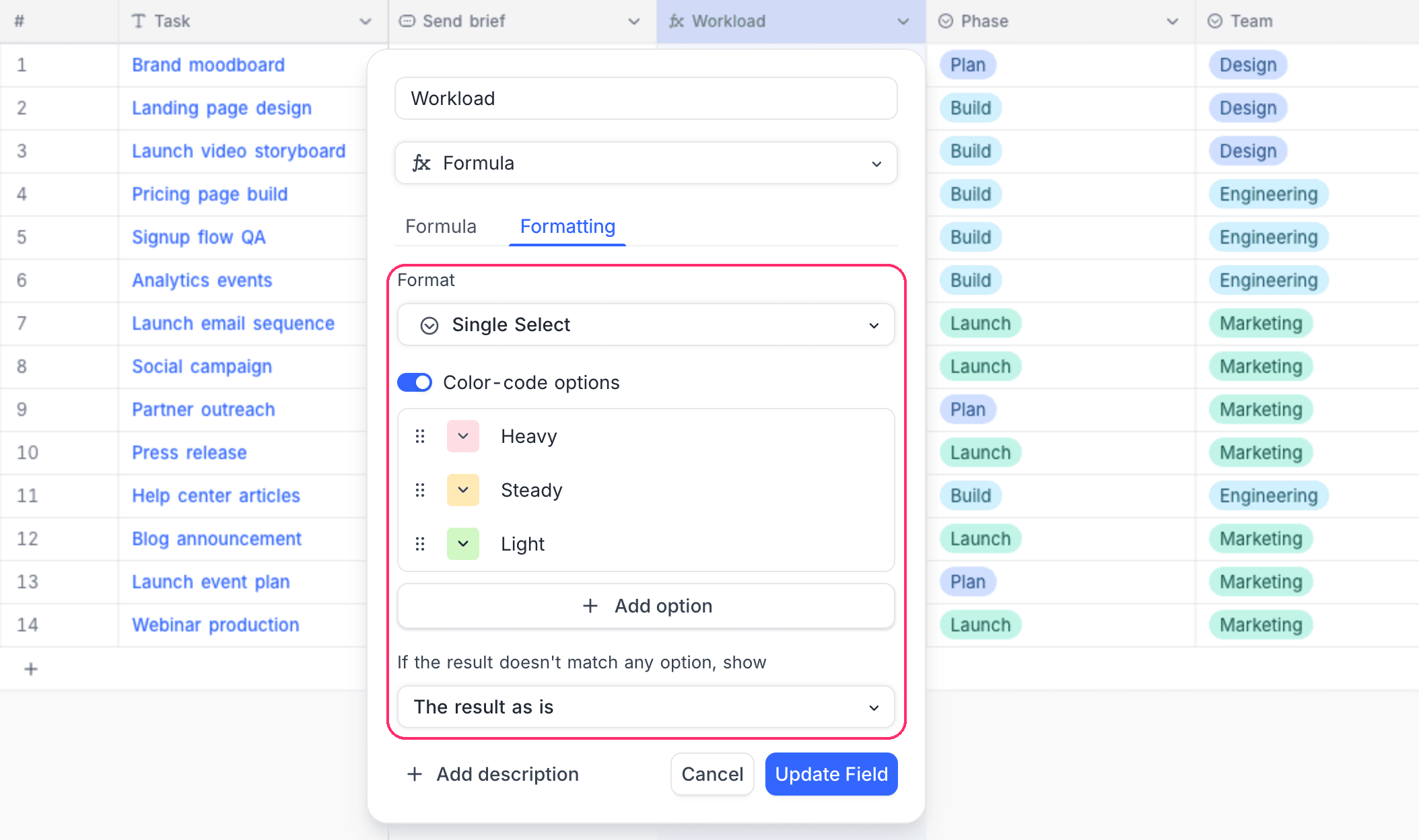Expand the Send brief column menu chevron
This screenshot has height=840, width=1419.
(x=634, y=22)
